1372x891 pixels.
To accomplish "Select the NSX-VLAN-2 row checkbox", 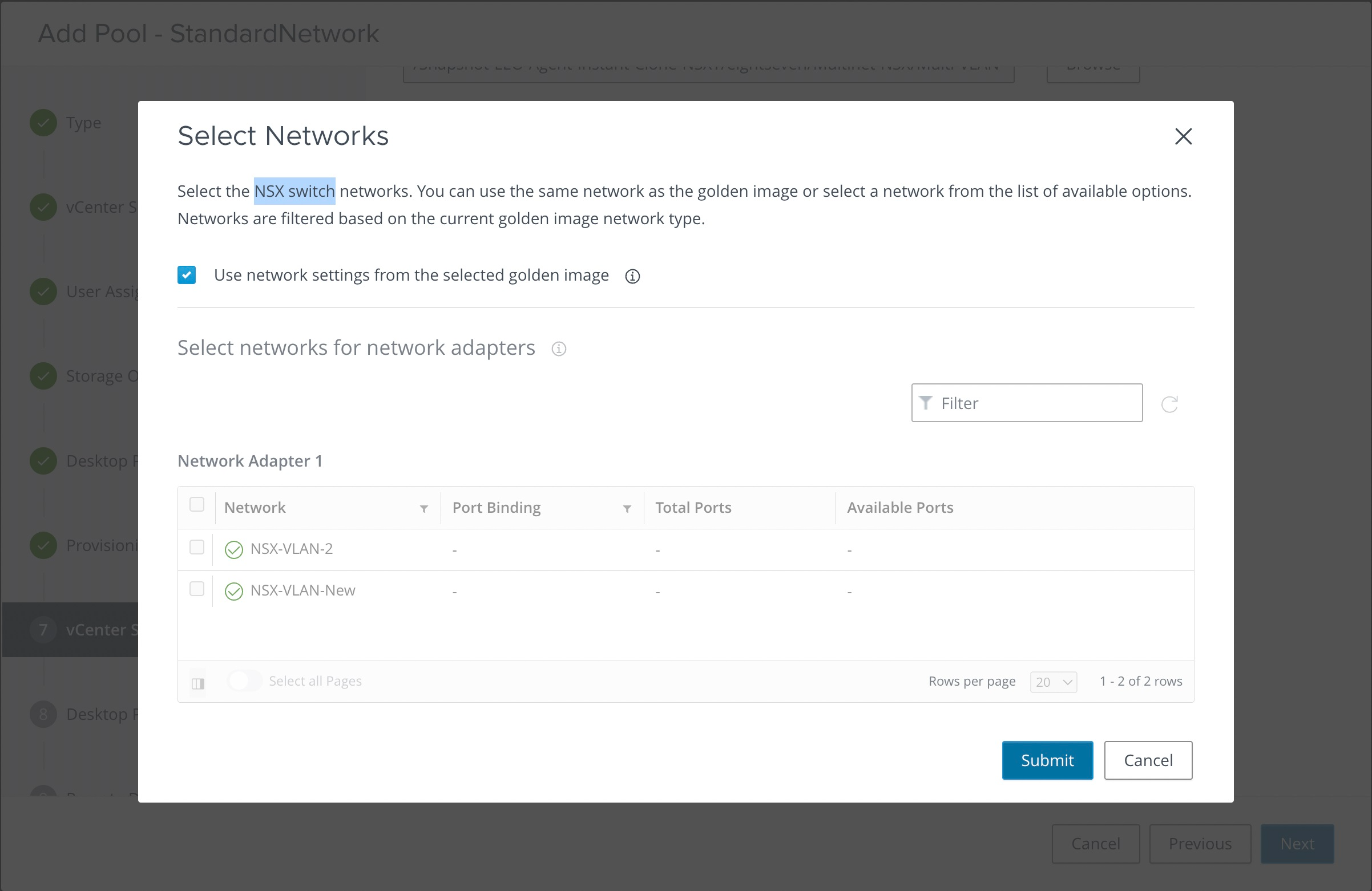I will (197, 549).
